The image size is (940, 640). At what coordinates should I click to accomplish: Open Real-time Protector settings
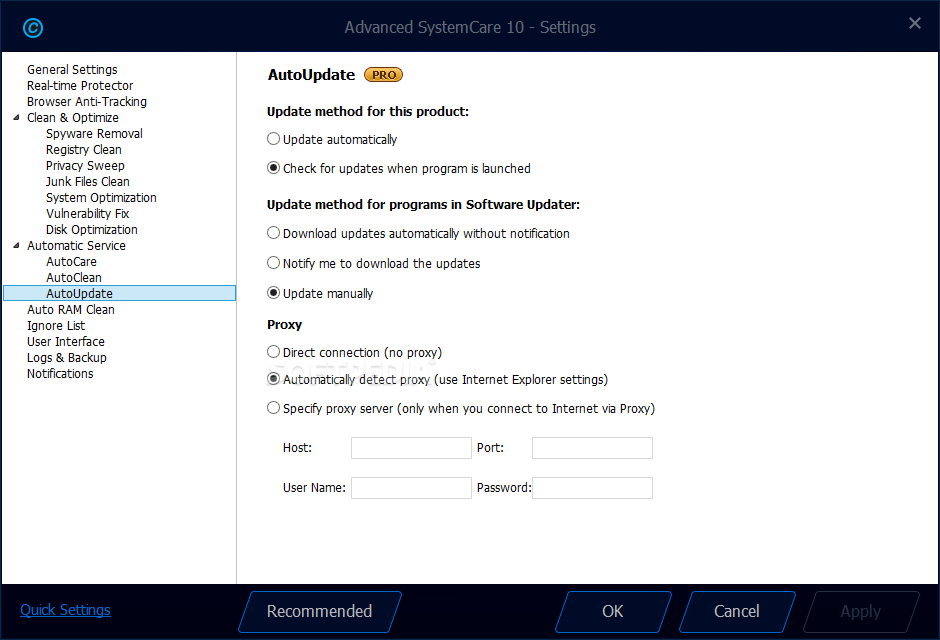[x=80, y=86]
